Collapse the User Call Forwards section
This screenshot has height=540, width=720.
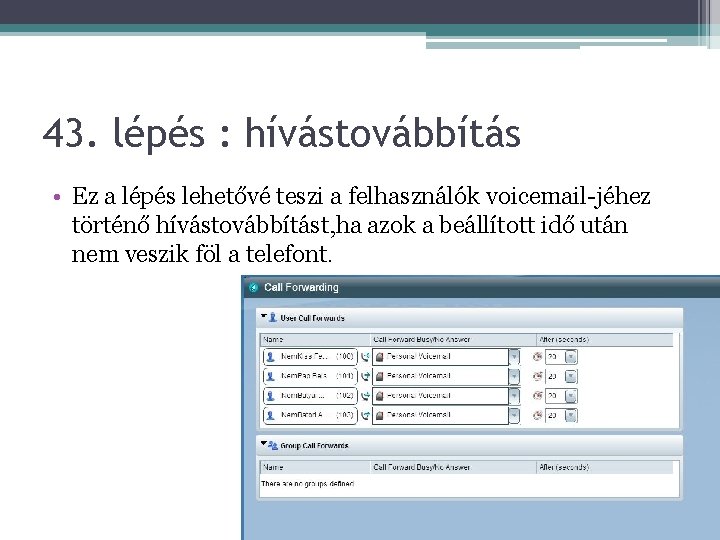pos(264,316)
